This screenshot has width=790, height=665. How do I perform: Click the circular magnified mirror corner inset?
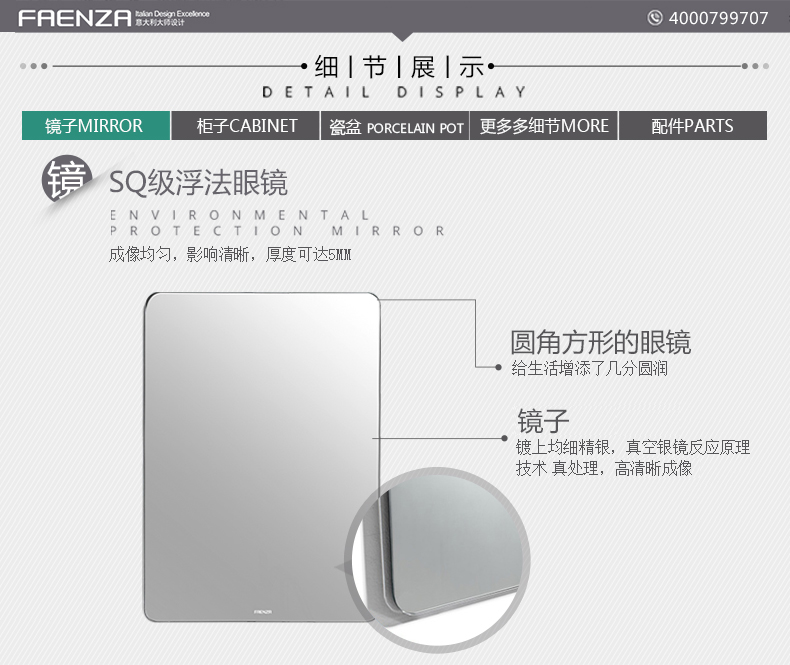437,560
